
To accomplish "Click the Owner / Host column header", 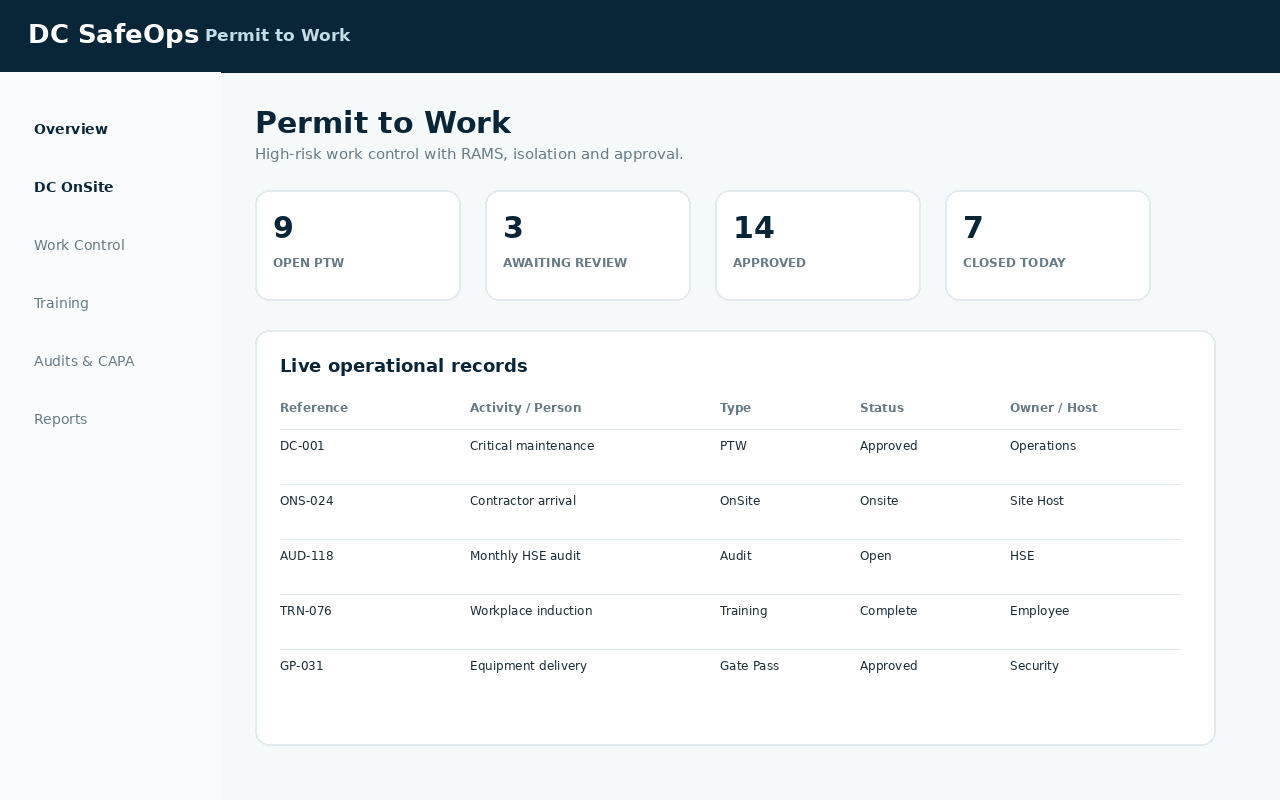I will [x=1054, y=408].
